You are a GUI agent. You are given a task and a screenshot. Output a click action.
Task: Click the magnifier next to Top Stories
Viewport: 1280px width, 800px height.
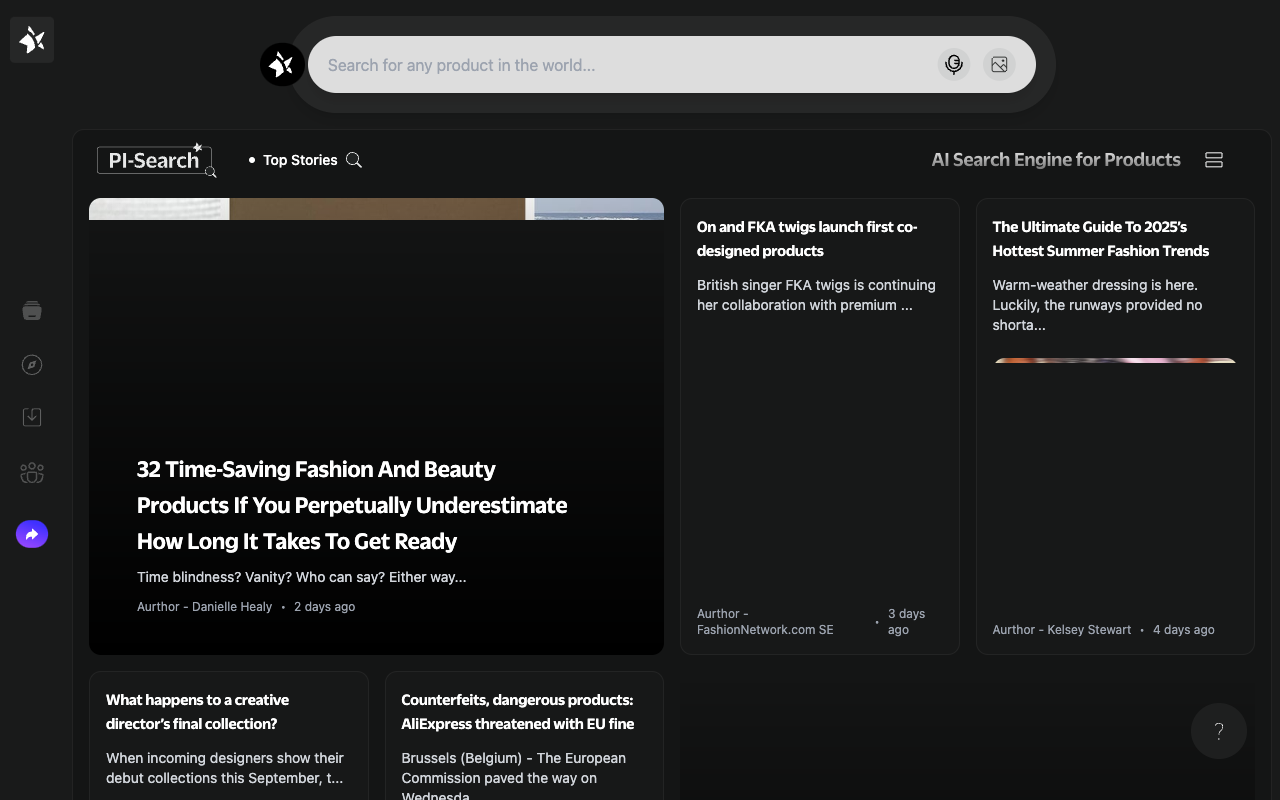click(x=354, y=160)
